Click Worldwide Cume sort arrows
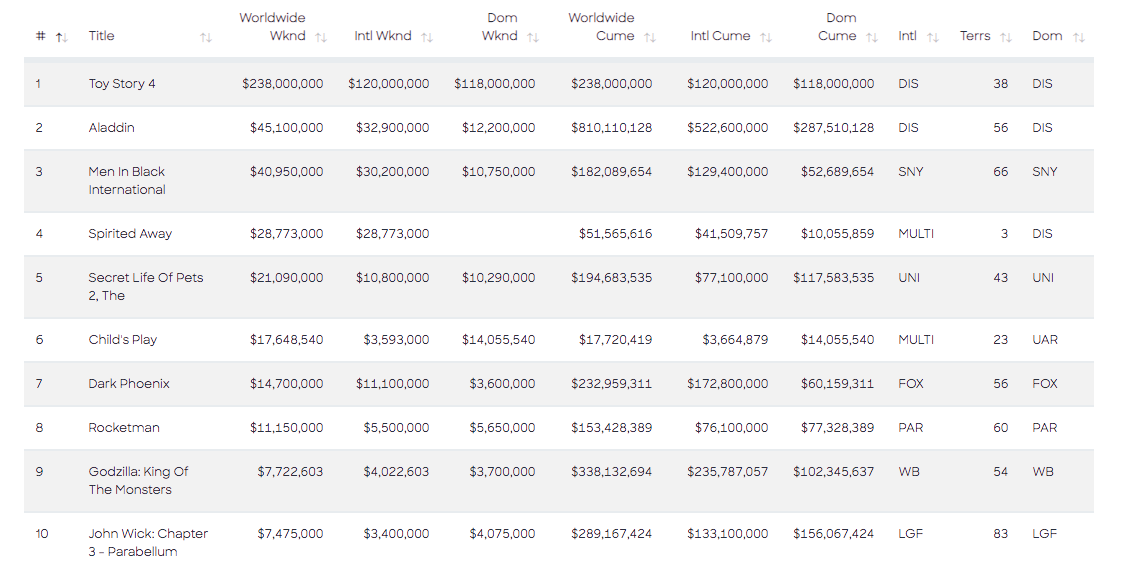The width and height of the screenshot is (1125, 562). coord(650,37)
